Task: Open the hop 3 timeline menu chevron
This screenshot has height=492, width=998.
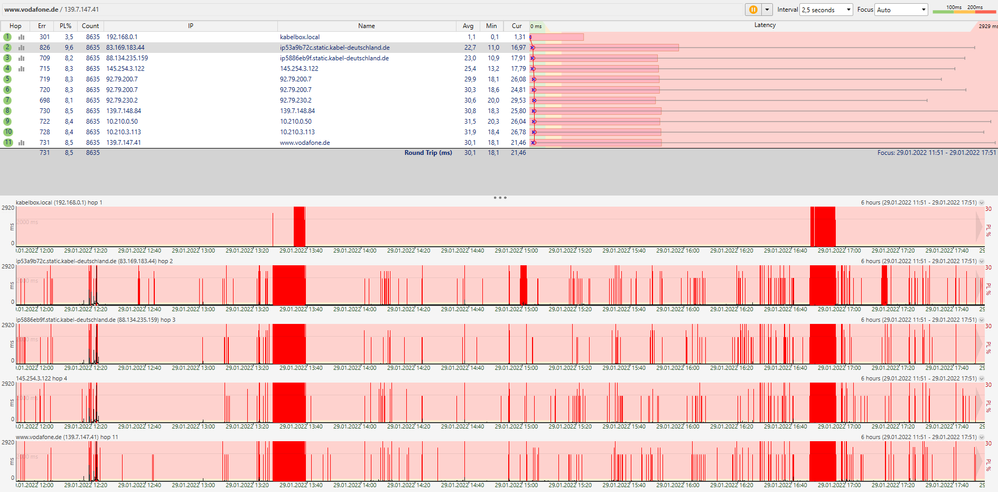Action: point(981,320)
